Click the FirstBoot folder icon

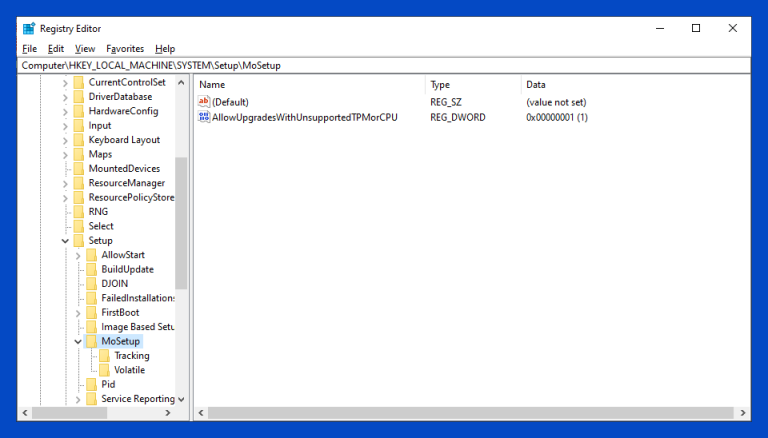click(92, 313)
